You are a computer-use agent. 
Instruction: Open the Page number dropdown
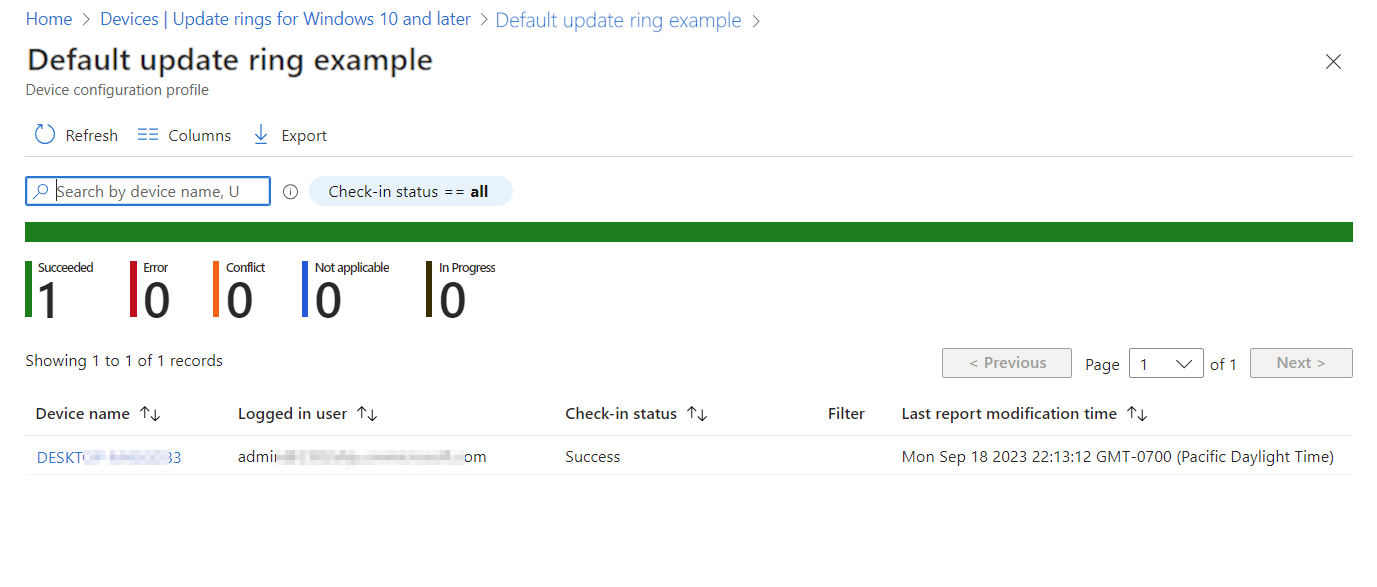coord(1166,363)
